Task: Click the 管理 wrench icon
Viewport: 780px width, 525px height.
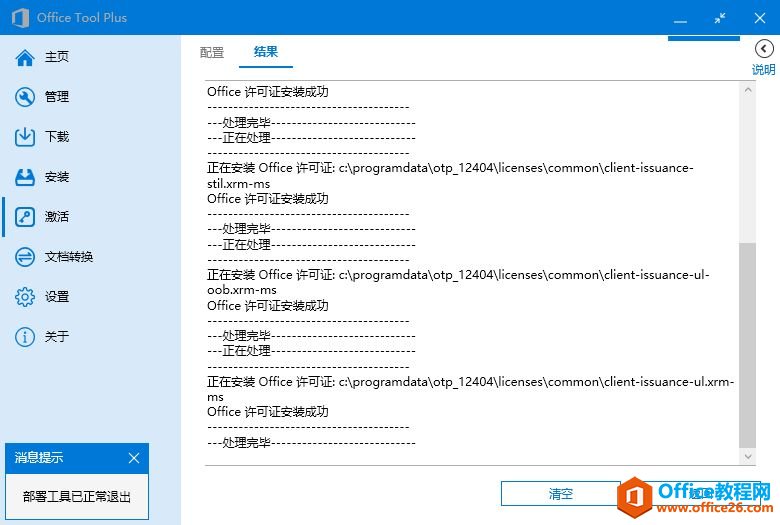Action: pos(25,97)
